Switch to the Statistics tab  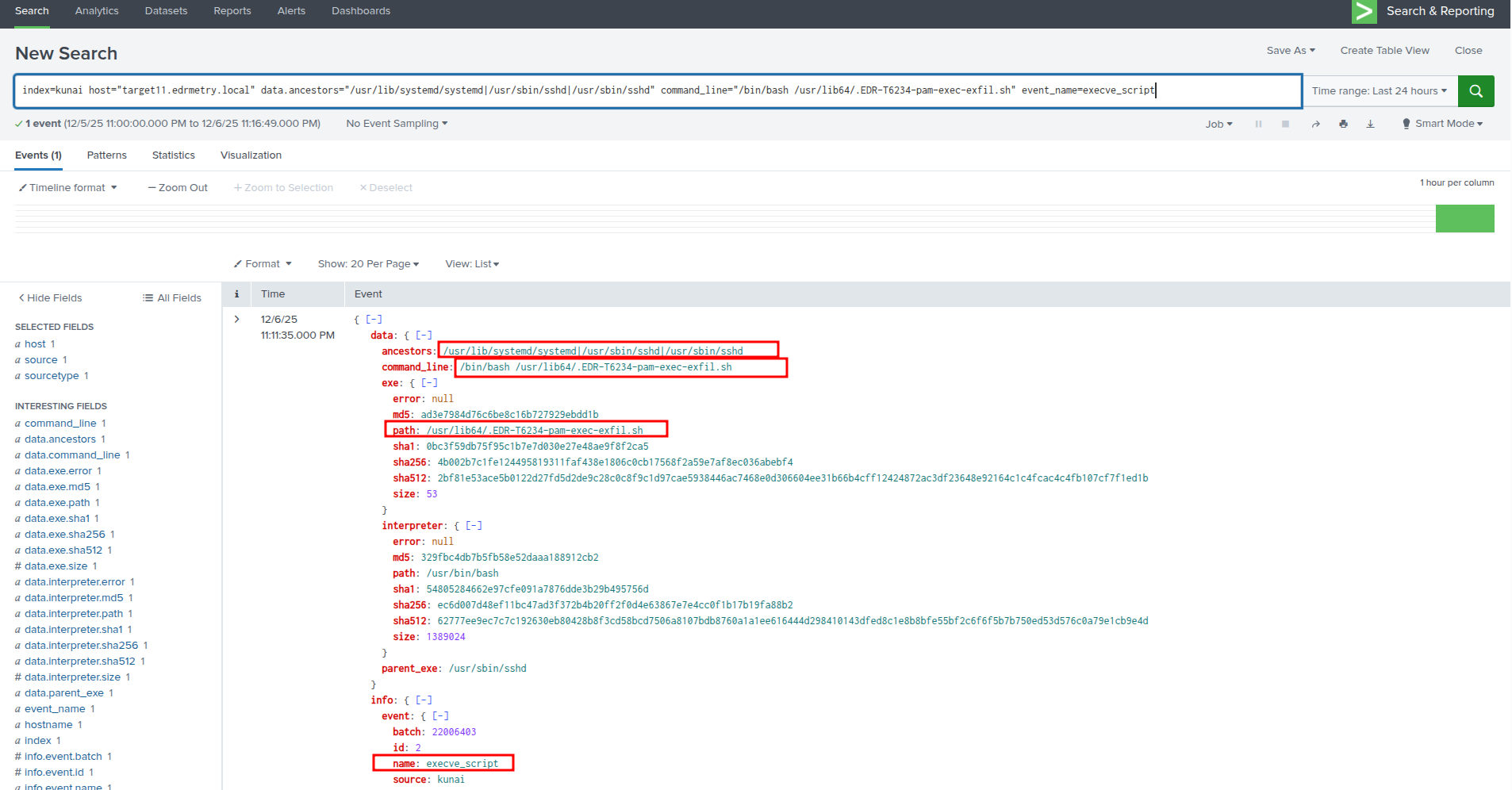pyautogui.click(x=173, y=155)
